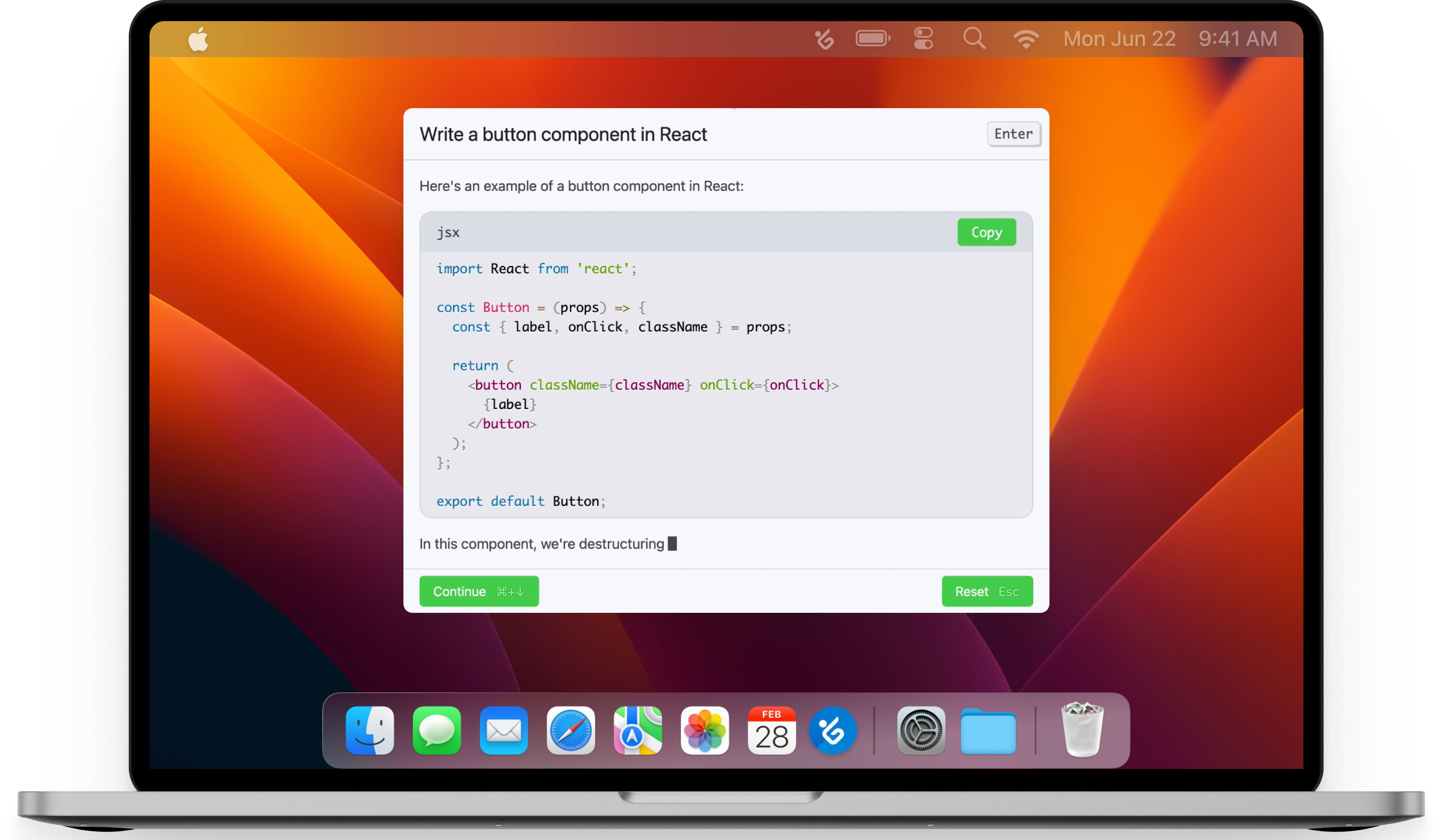Click the 9:41 AM clock
Image resolution: width=1442 pixels, height=840 pixels.
click(1238, 39)
